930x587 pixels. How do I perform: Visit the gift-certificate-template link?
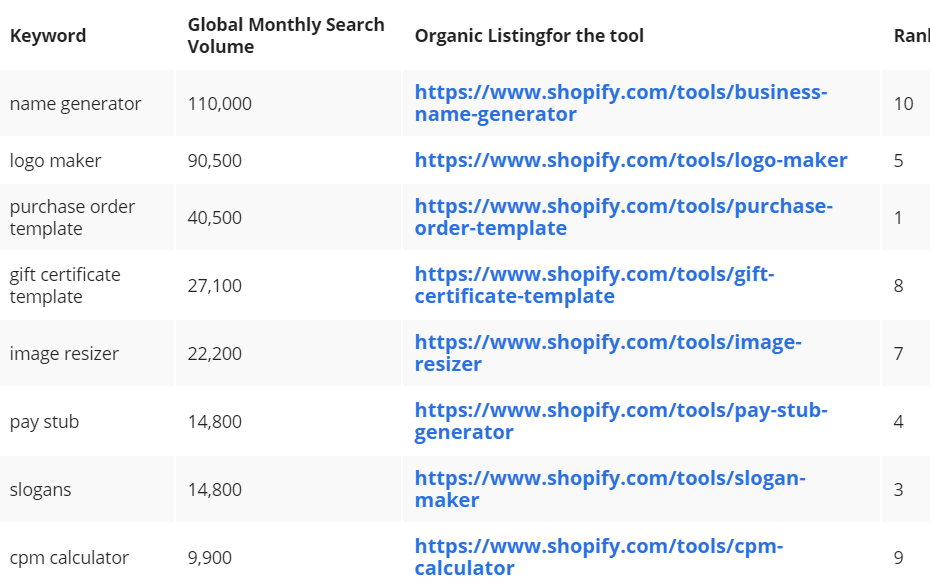(x=594, y=285)
